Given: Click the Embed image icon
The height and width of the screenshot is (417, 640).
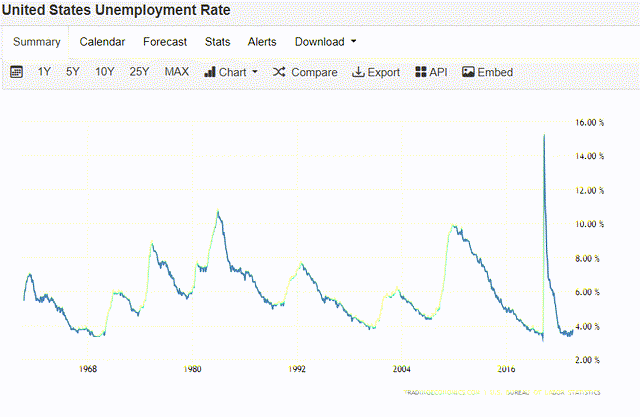Looking at the screenshot, I should 468,72.
